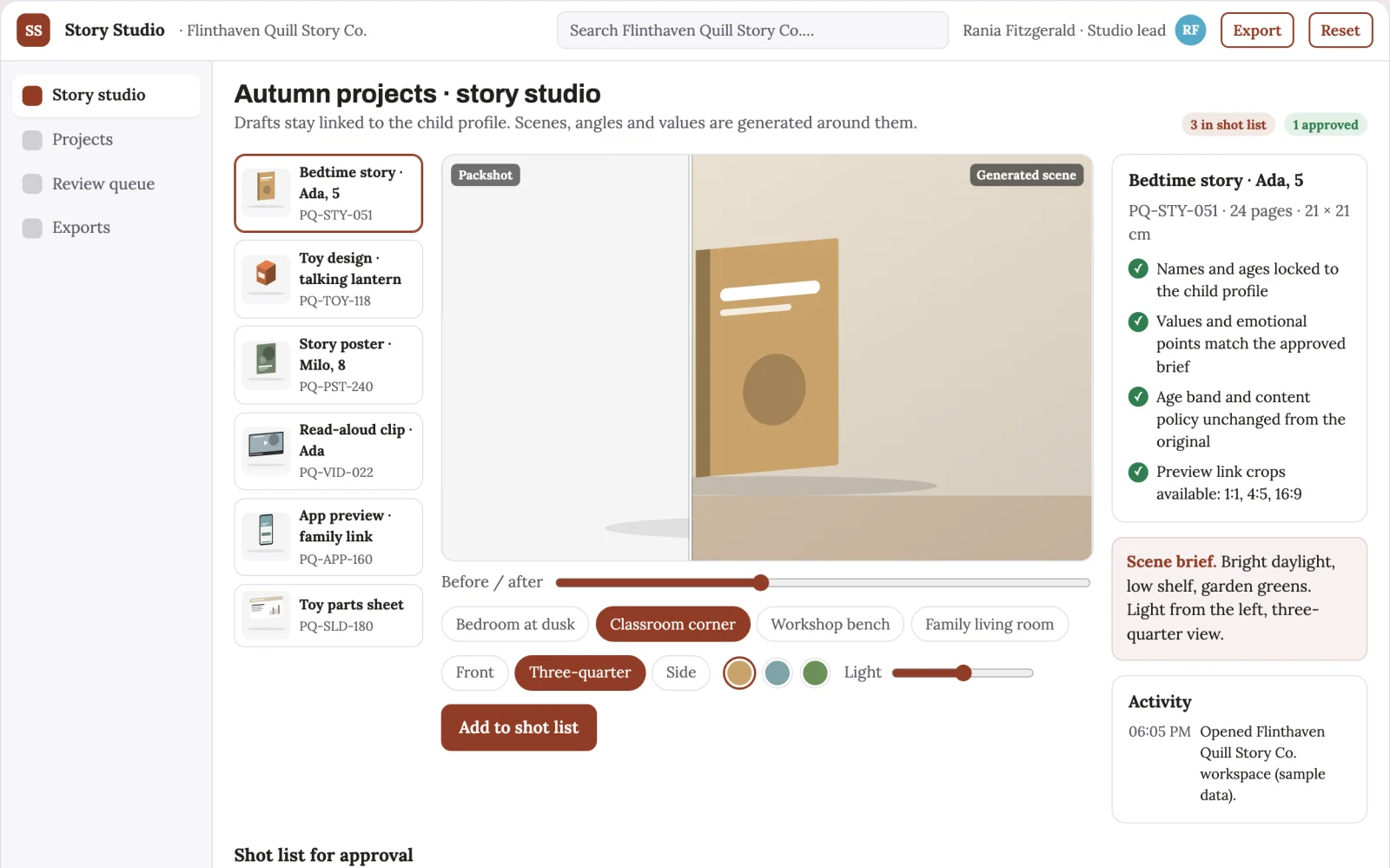Pick the blue color swatch
The image size is (1390, 868).
778,673
